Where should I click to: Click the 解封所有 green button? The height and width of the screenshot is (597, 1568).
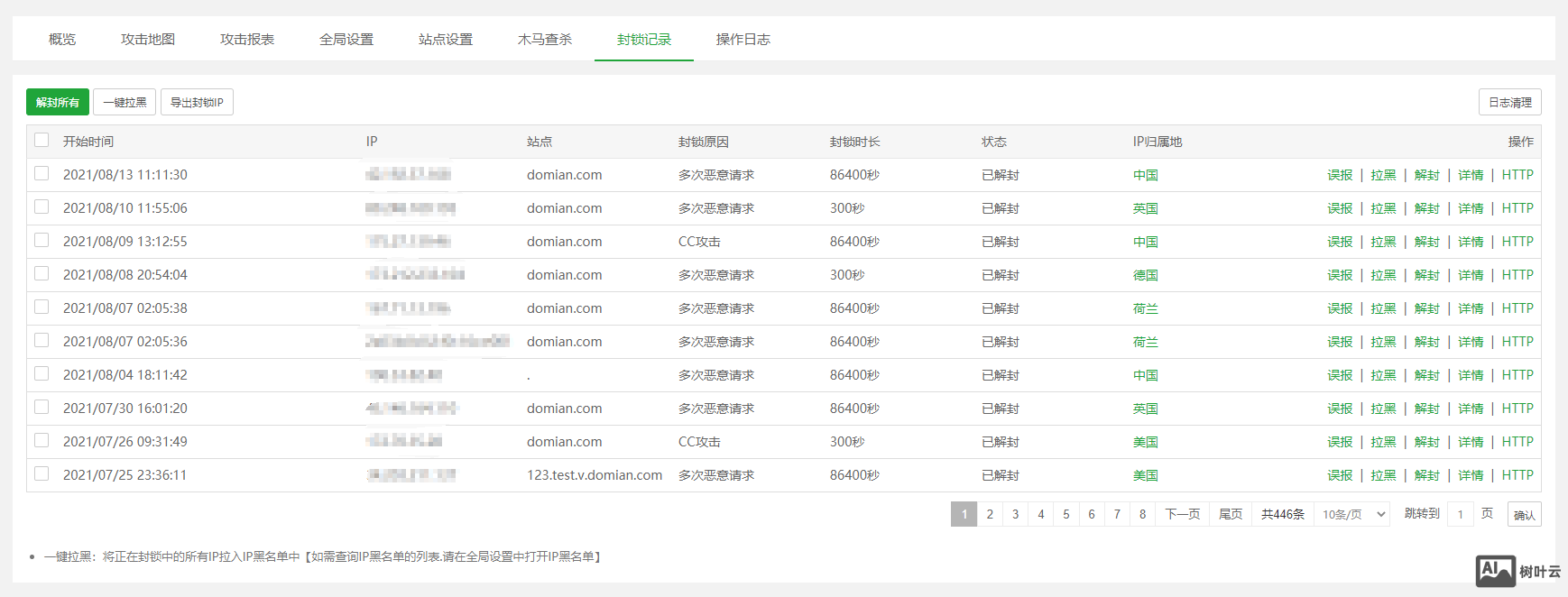tap(58, 102)
